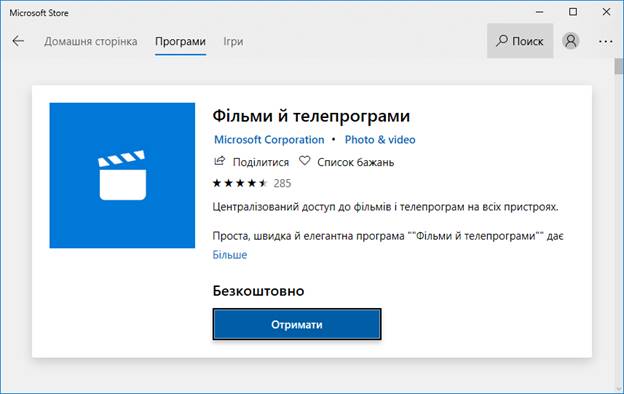Click the star rating icons
This screenshot has height=394, width=624.
(x=240, y=183)
